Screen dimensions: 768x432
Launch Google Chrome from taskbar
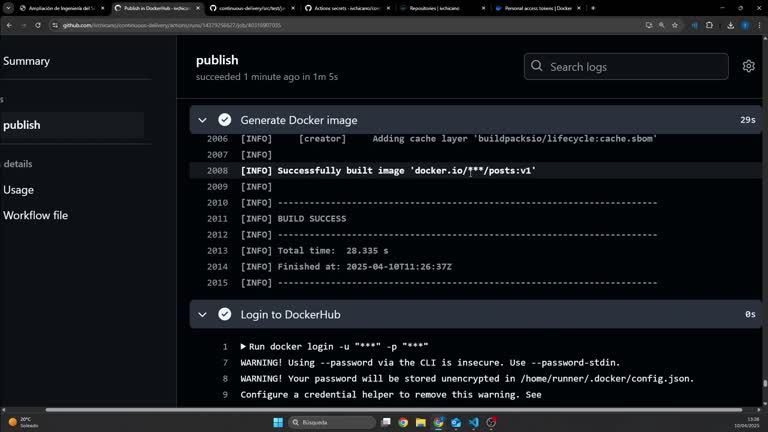(403, 422)
